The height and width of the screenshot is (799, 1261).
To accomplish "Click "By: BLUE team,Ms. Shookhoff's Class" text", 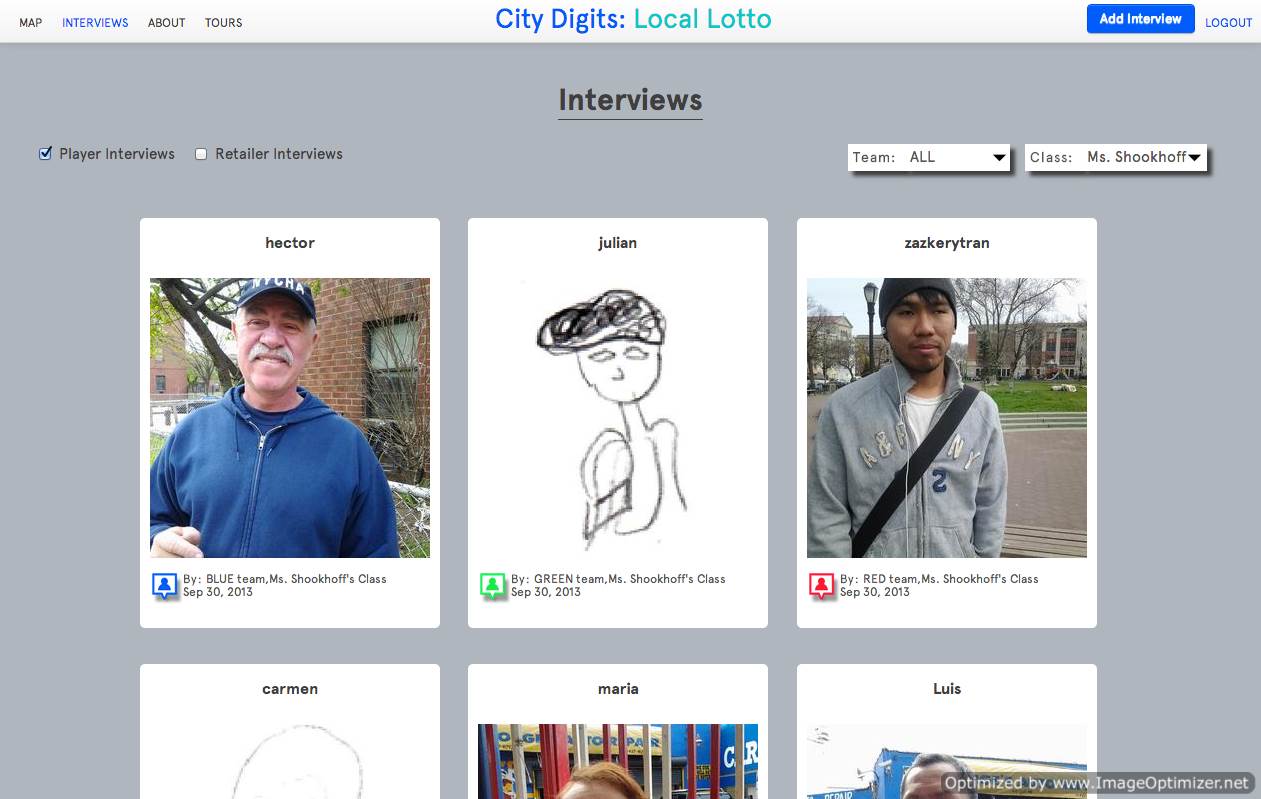I will [x=285, y=579].
